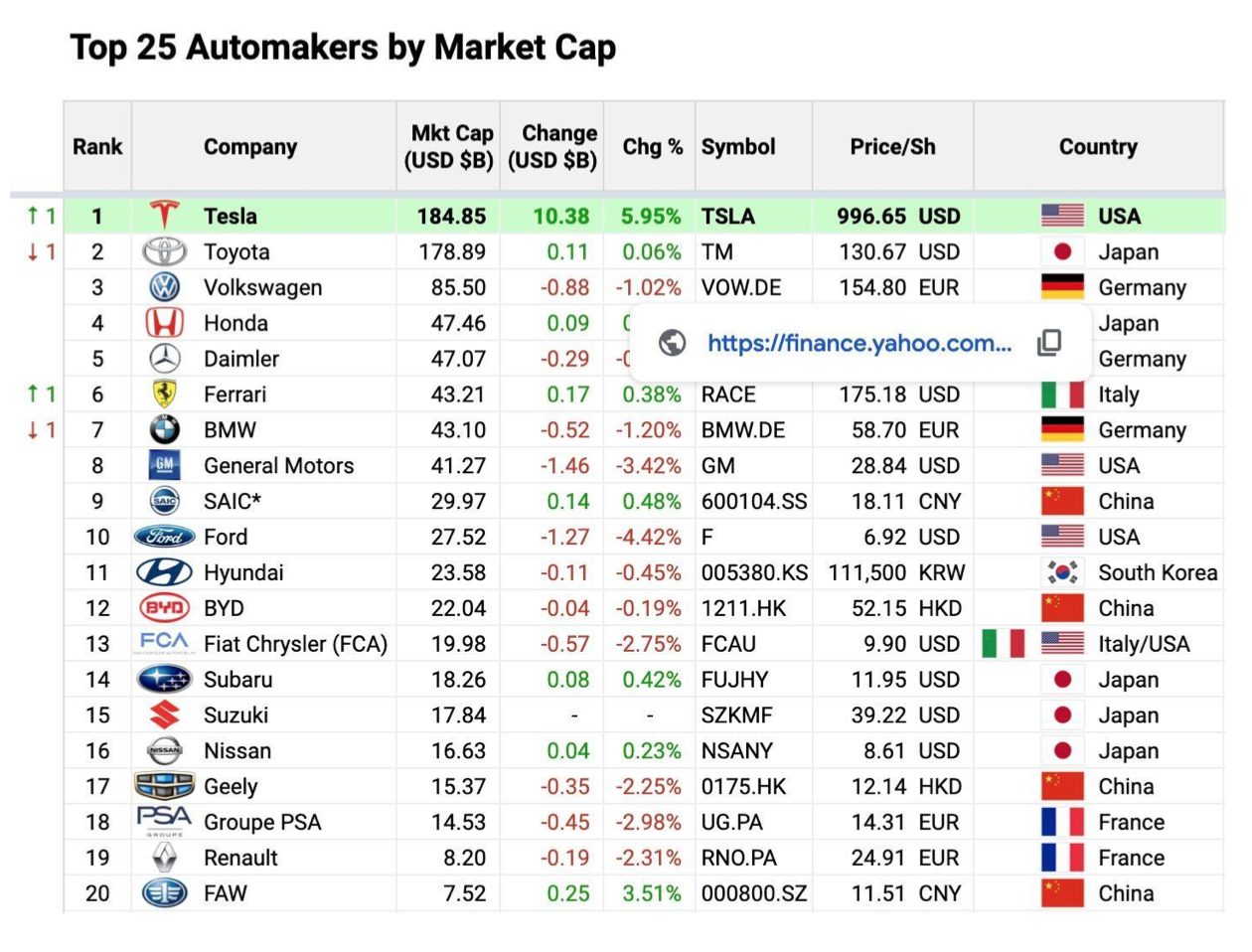The width and height of the screenshot is (1252, 952).
Task: Select the General Motors company name
Action: (x=278, y=465)
